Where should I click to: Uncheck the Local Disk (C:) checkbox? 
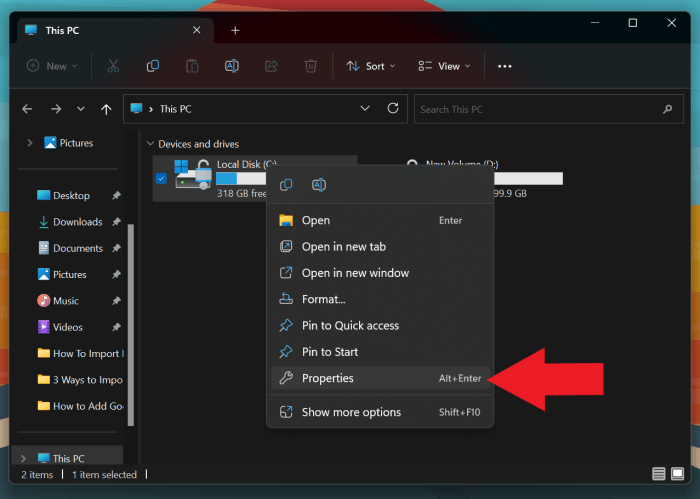coord(162,178)
